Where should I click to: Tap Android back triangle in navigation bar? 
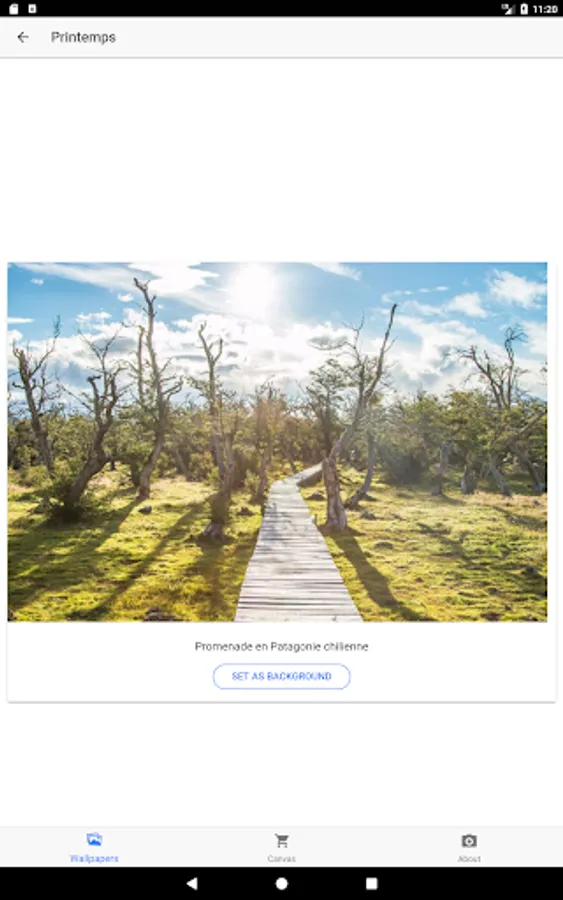click(192, 883)
